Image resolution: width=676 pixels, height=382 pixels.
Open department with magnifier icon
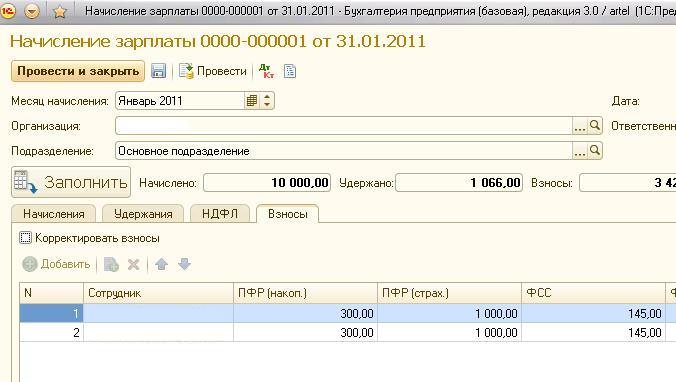(595, 151)
